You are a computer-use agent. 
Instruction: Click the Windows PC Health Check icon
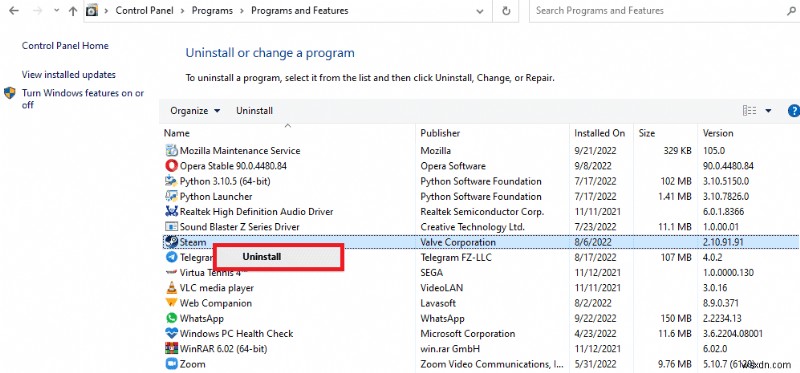pos(171,333)
